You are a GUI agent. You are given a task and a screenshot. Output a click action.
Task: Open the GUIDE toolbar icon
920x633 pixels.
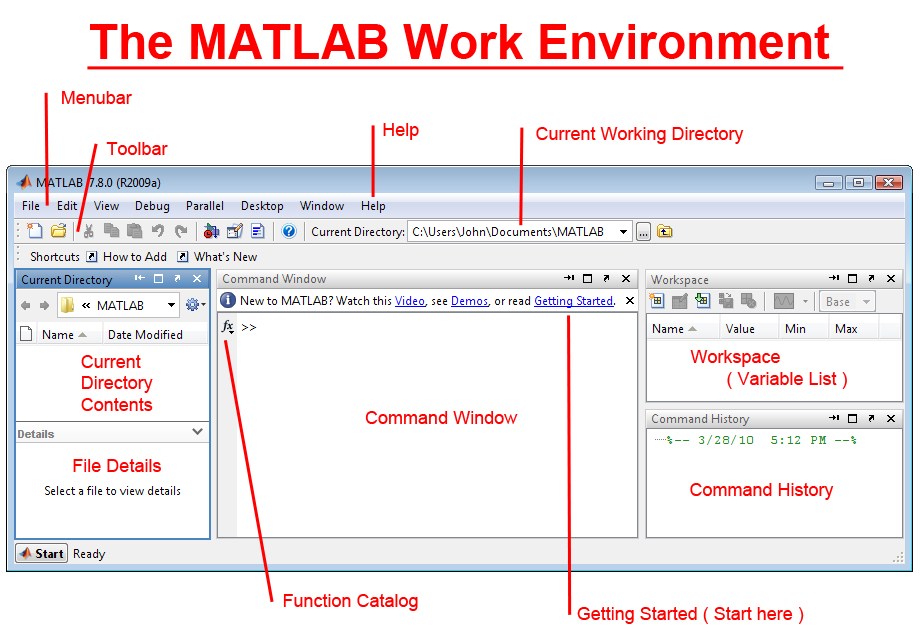click(235, 231)
